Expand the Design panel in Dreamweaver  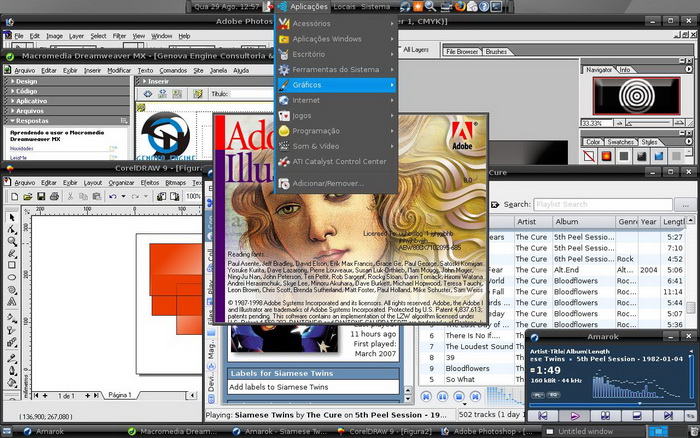[x=26, y=81]
